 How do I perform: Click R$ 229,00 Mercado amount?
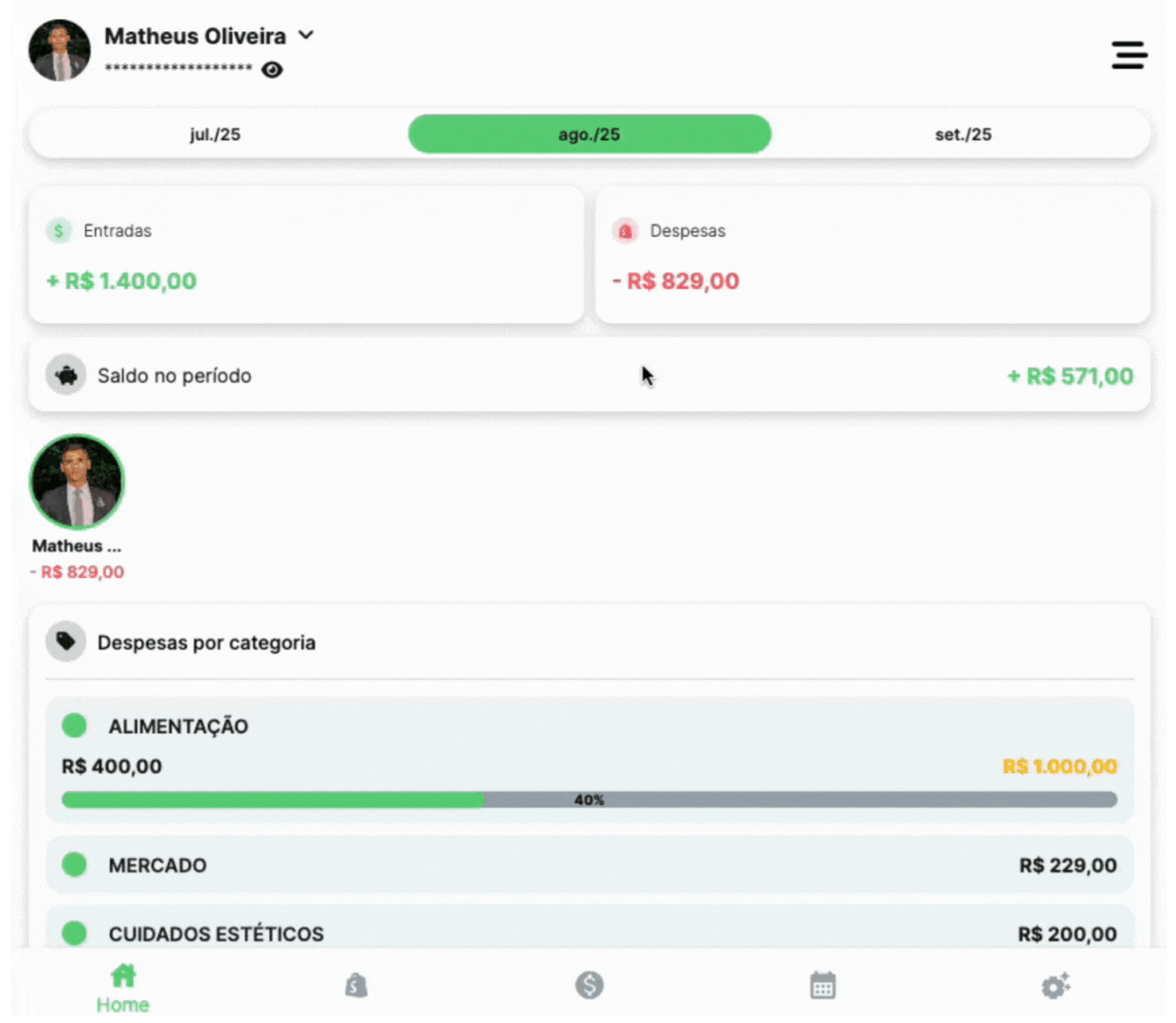[1068, 865]
